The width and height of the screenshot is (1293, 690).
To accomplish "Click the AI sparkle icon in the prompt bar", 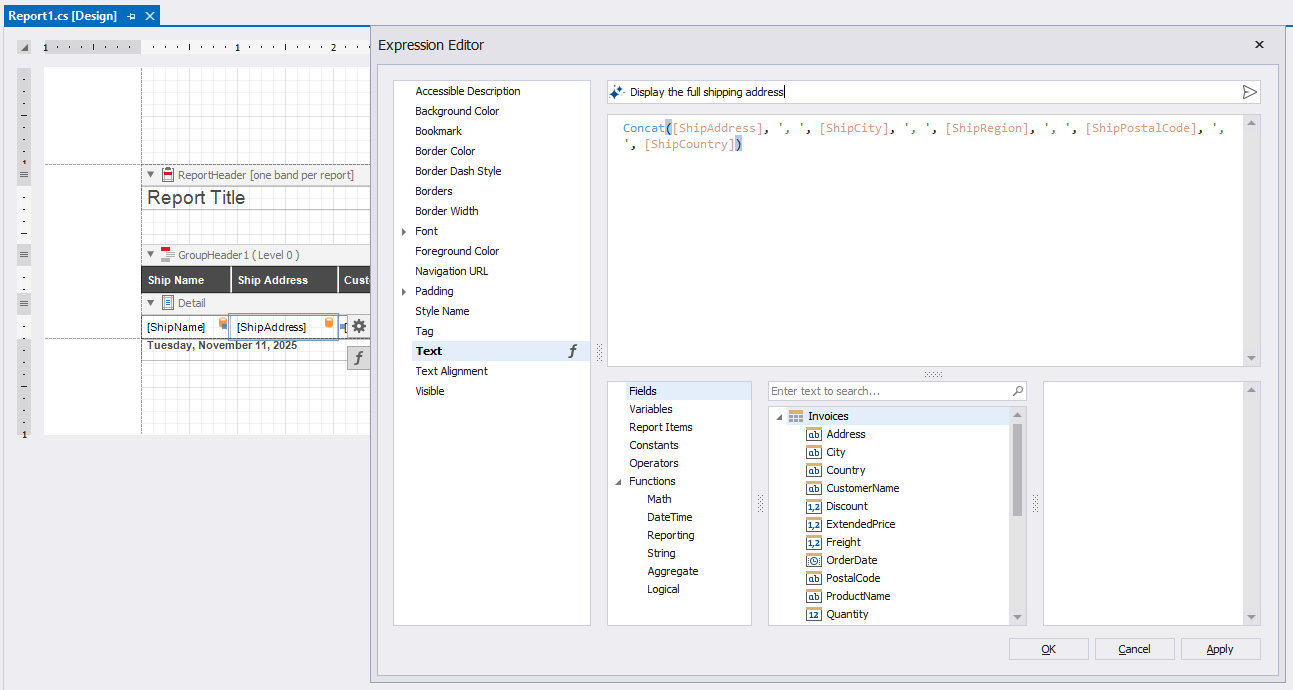I will (617, 91).
